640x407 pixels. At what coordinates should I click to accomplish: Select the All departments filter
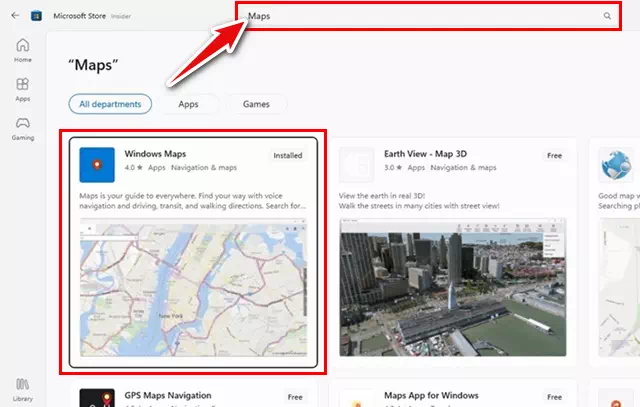[110, 104]
